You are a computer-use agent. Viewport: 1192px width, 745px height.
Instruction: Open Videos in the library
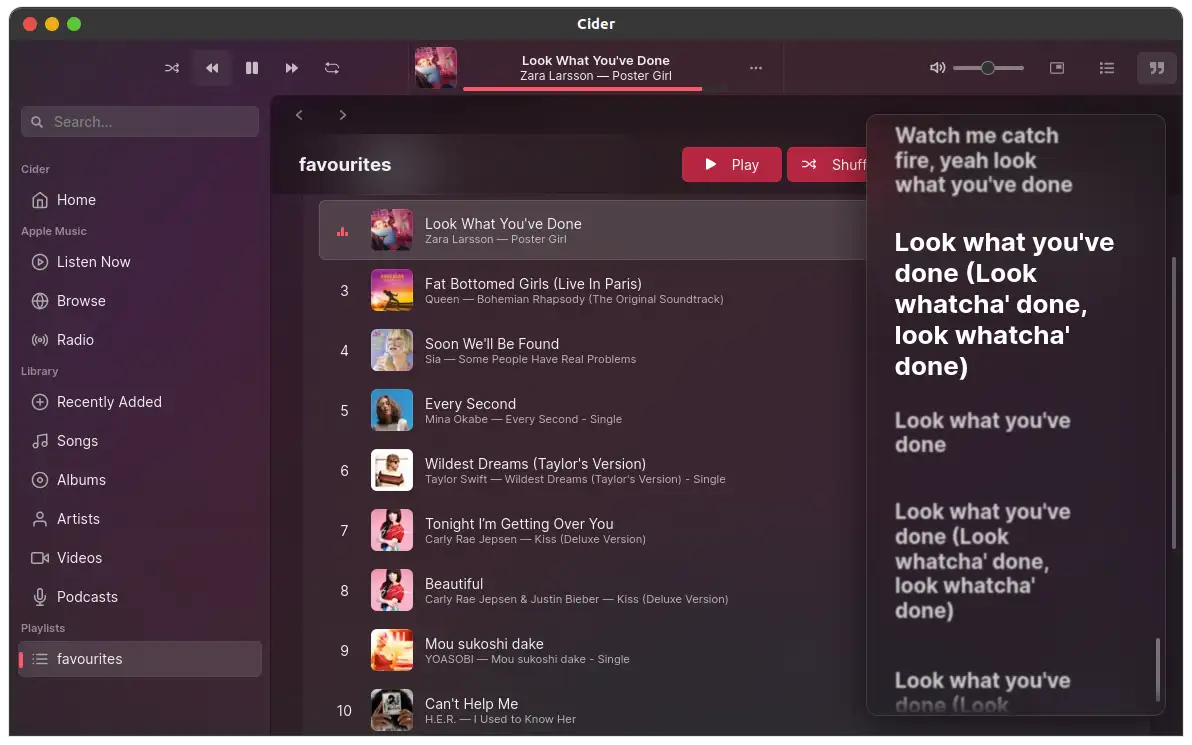tap(140, 558)
